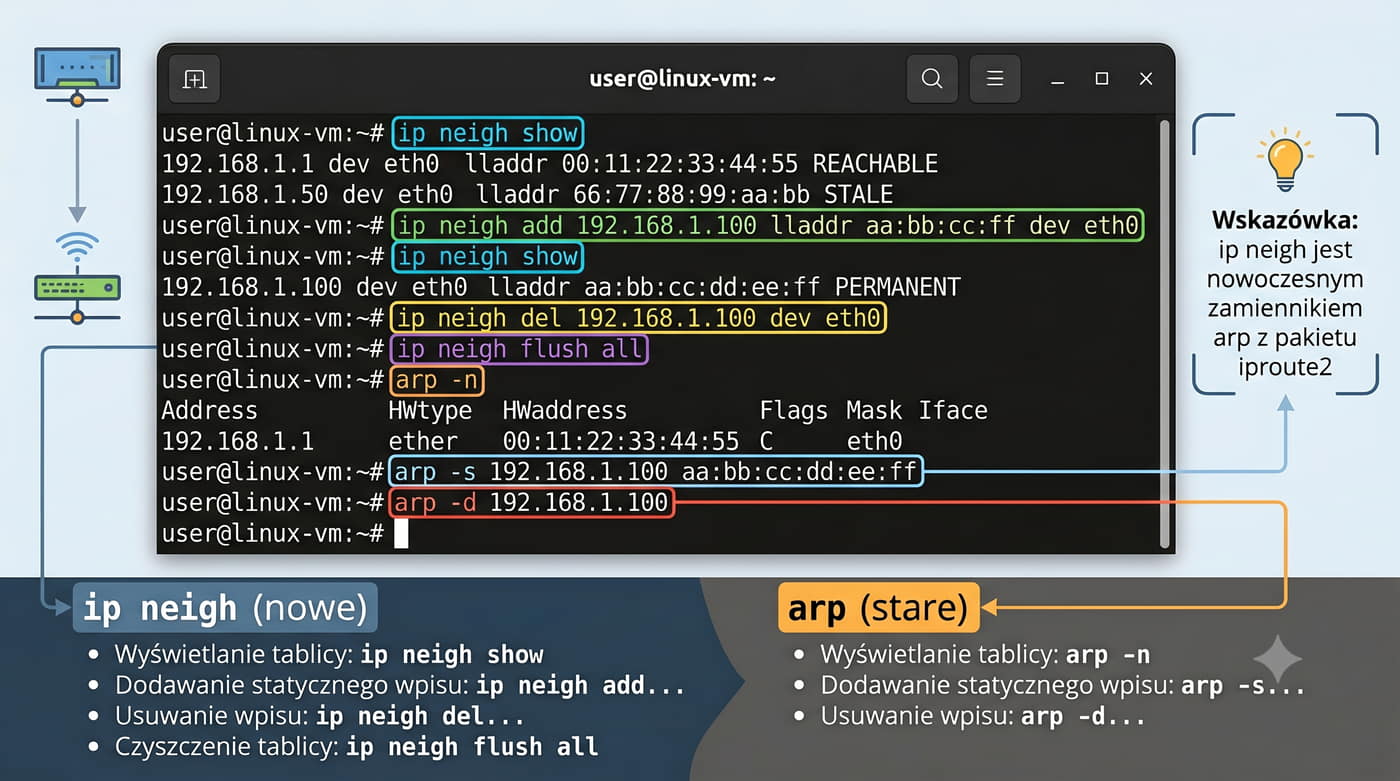Click the yellow highlighted ip neigh del command
Image resolution: width=1400 pixels, height=781 pixels.
(639, 318)
